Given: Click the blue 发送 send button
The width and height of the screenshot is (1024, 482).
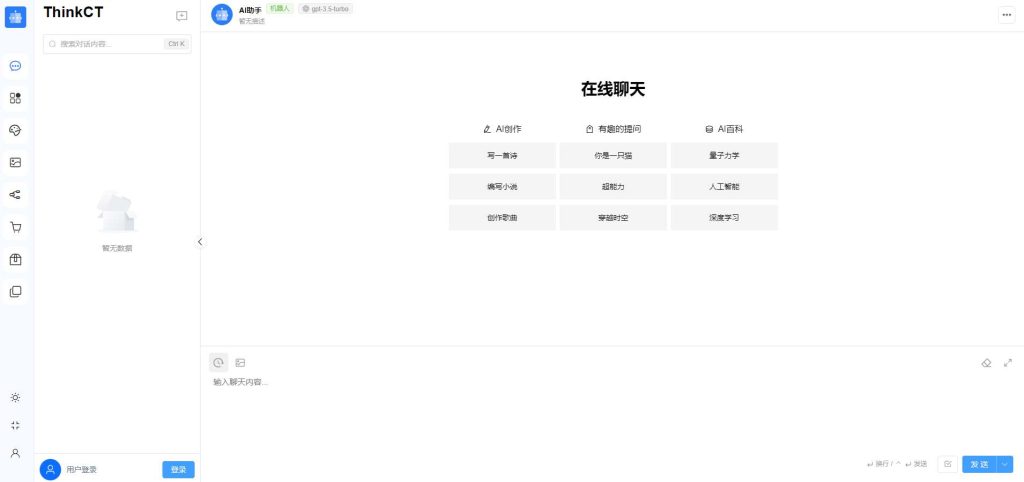Looking at the screenshot, I should [979, 464].
